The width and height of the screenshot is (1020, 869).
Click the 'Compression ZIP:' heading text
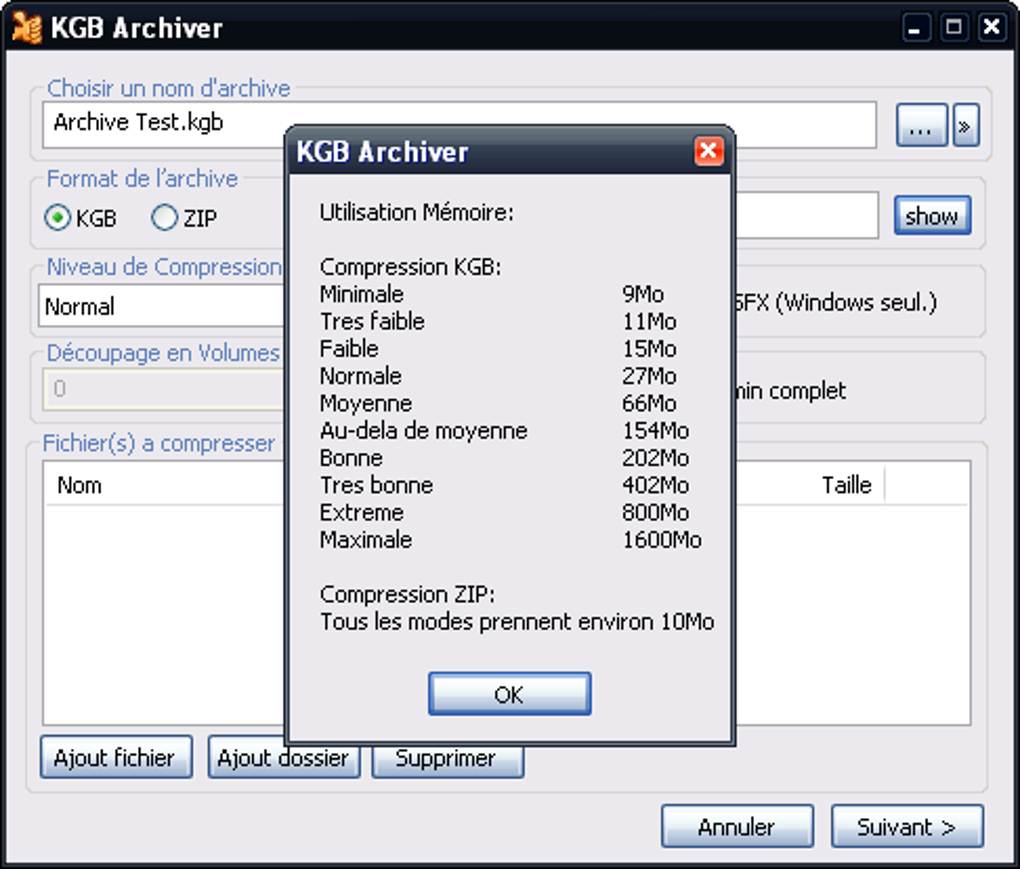[x=407, y=595]
